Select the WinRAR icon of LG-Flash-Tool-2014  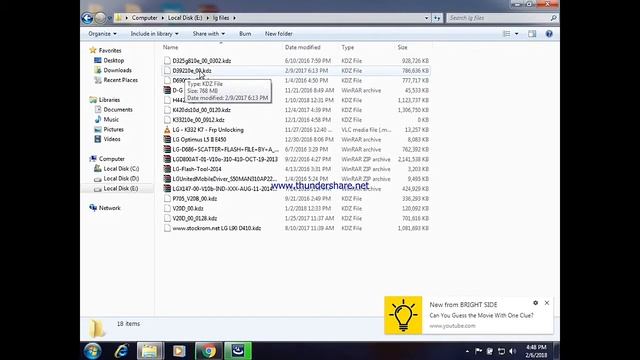coord(167,169)
